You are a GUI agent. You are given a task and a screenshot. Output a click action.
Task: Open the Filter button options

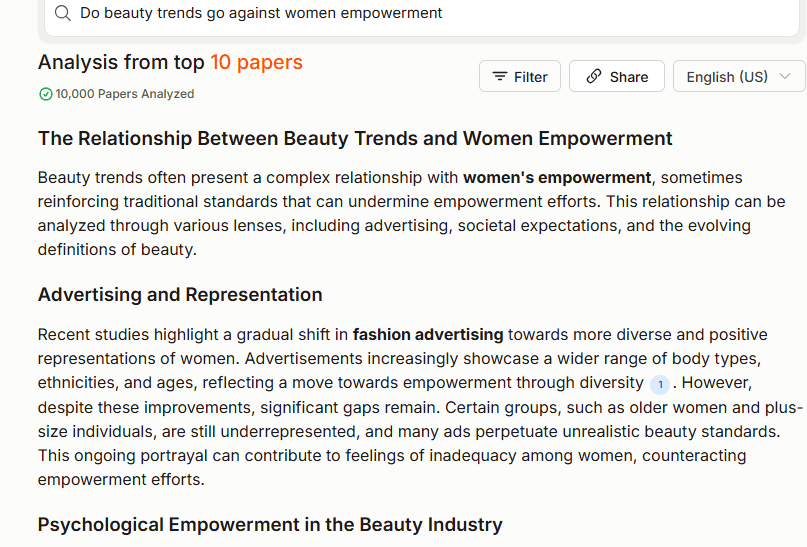point(520,76)
